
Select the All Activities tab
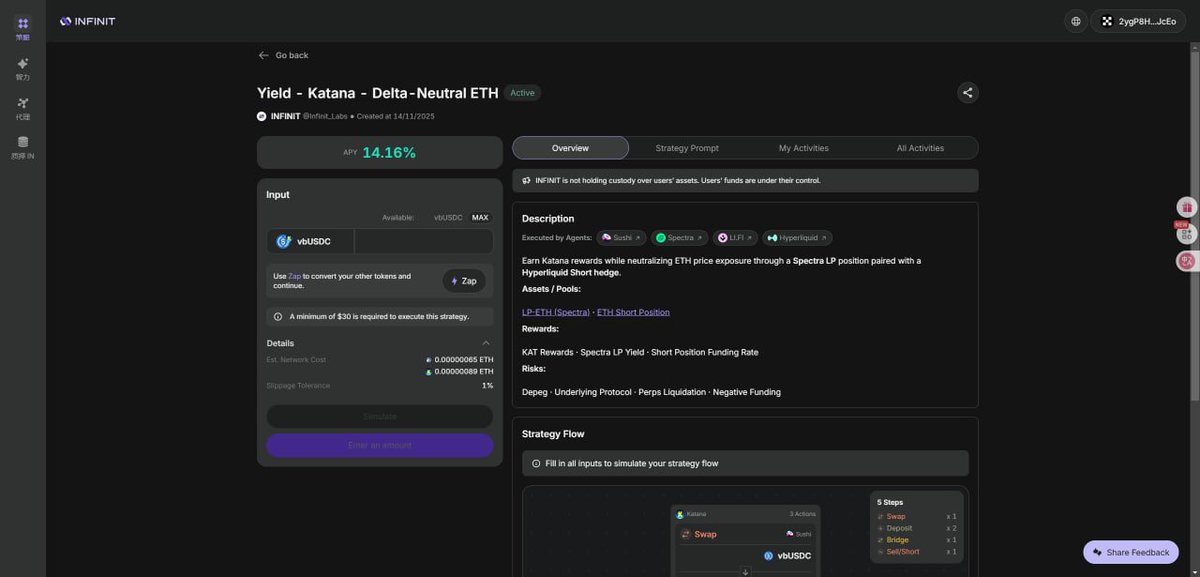coord(919,148)
